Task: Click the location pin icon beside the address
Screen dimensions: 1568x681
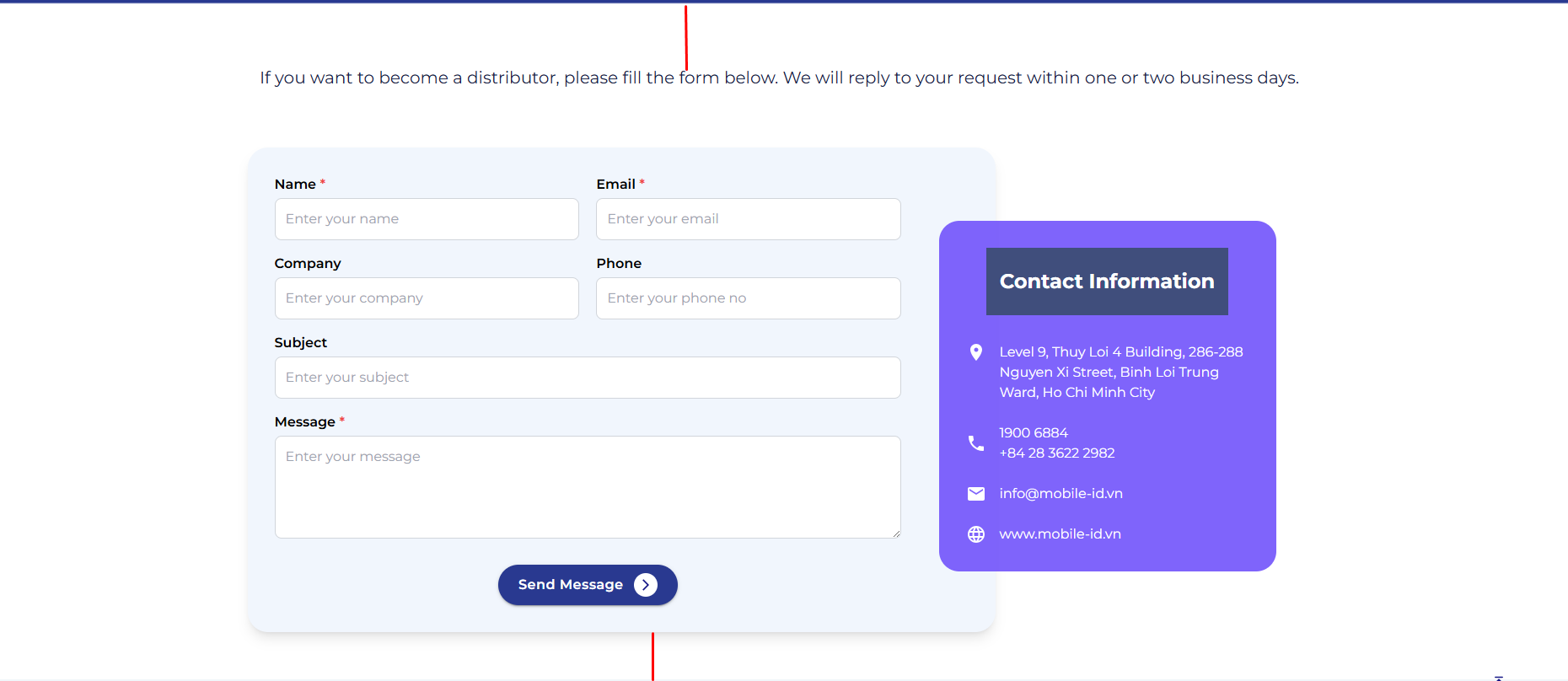Action: 975,352
